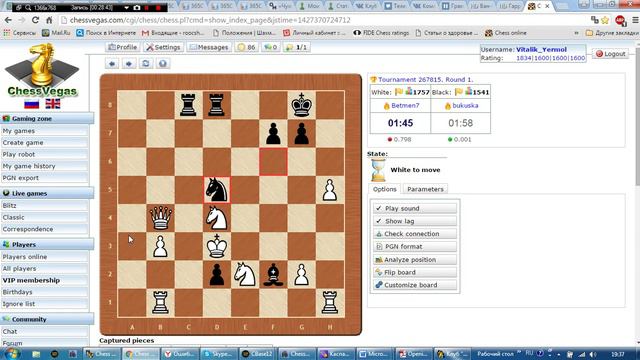This screenshot has width=640, height=360.
Task: Click Check connection button
Action: point(415,234)
